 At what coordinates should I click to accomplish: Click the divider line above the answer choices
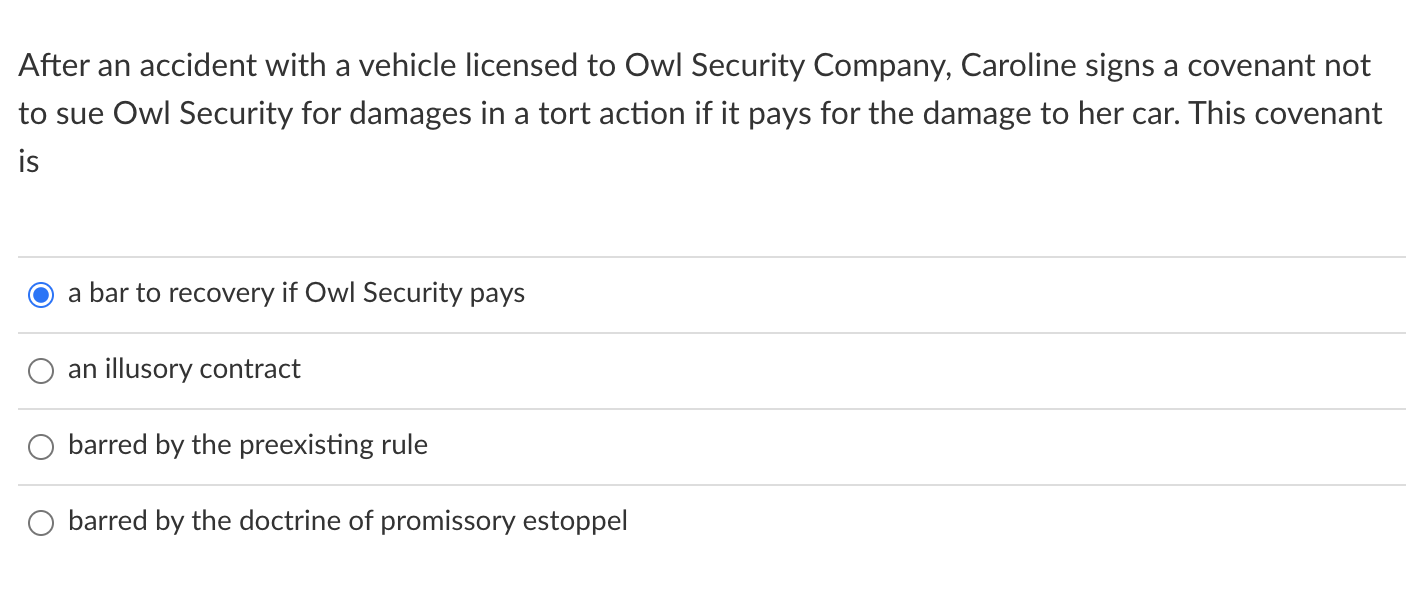[713, 257]
